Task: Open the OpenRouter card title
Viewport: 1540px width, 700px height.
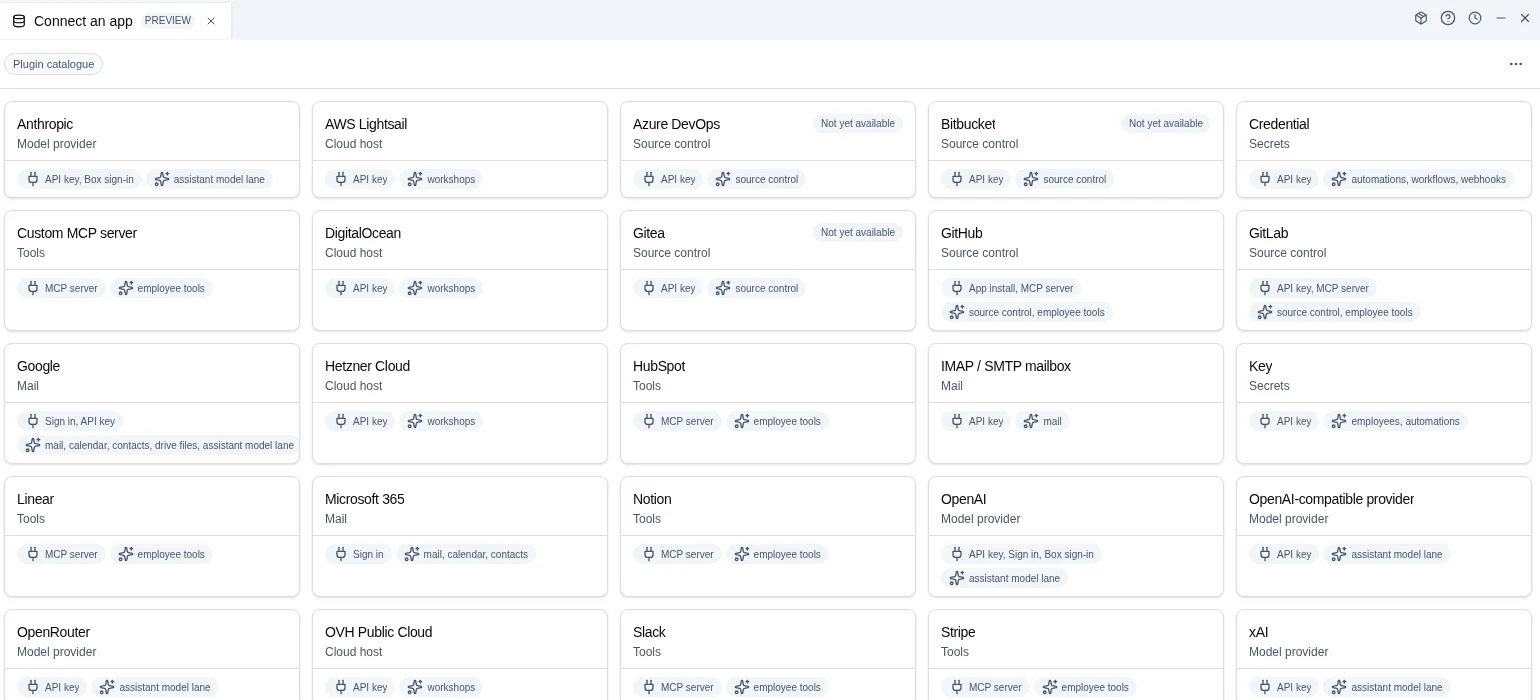Action: tap(53, 632)
